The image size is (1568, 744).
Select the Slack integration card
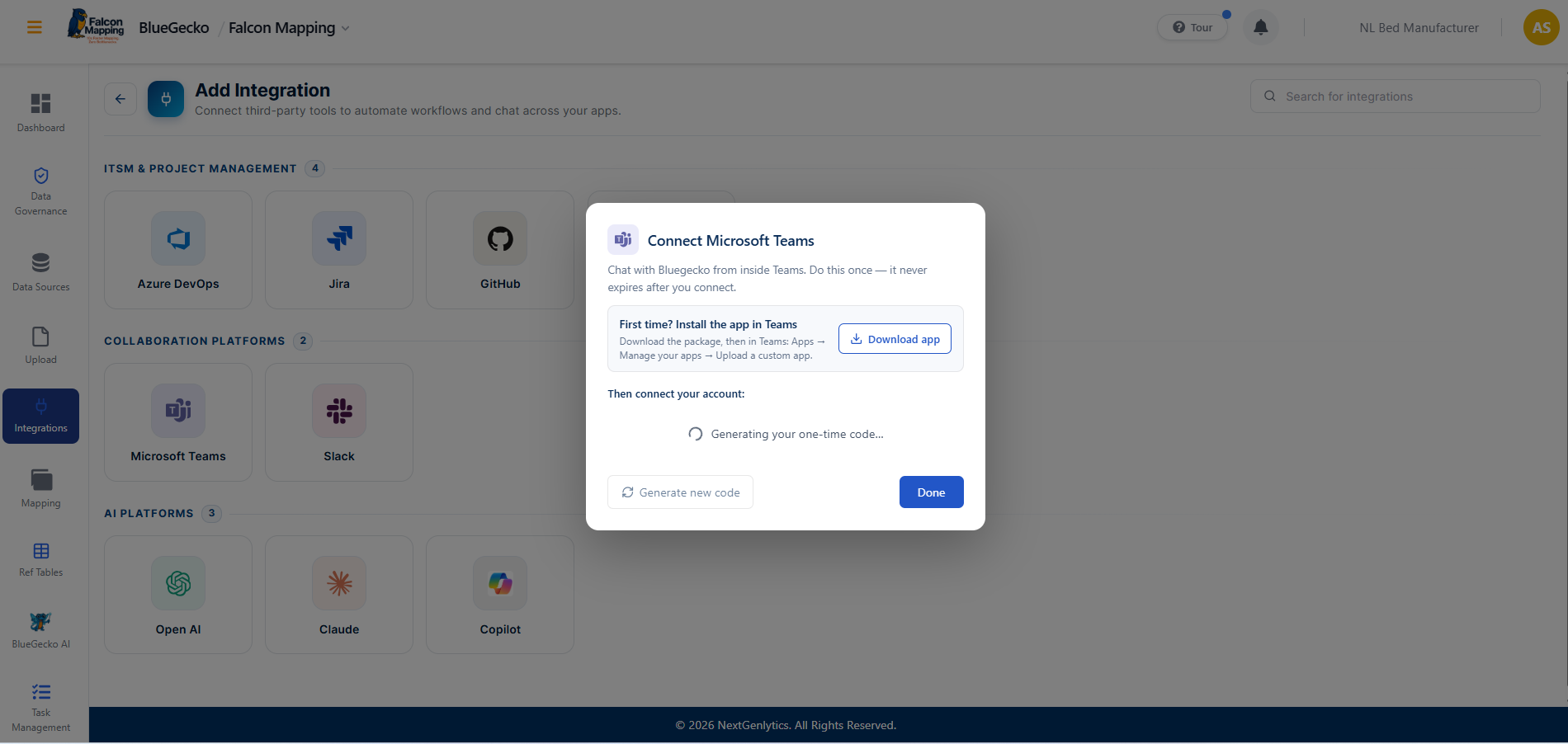339,422
